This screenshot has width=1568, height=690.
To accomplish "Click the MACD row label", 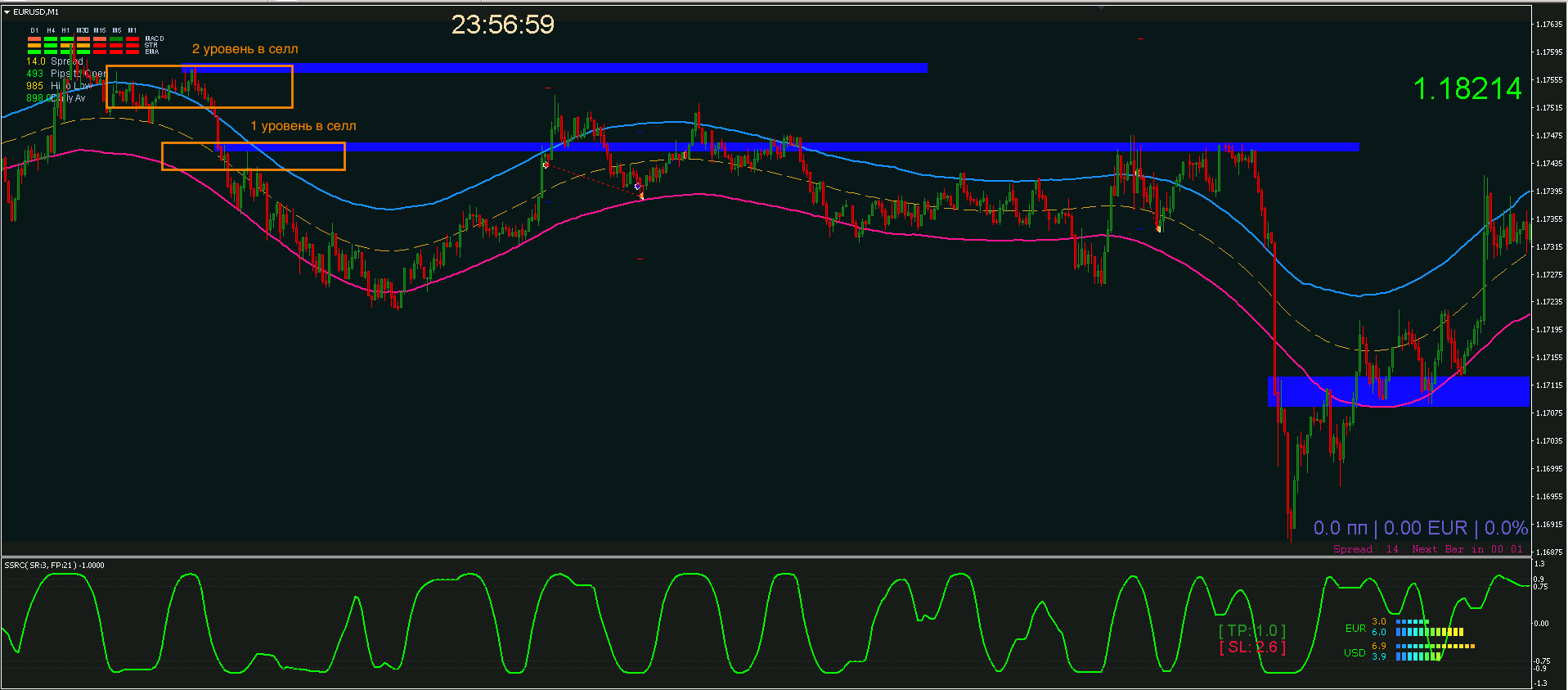I will coord(155,38).
